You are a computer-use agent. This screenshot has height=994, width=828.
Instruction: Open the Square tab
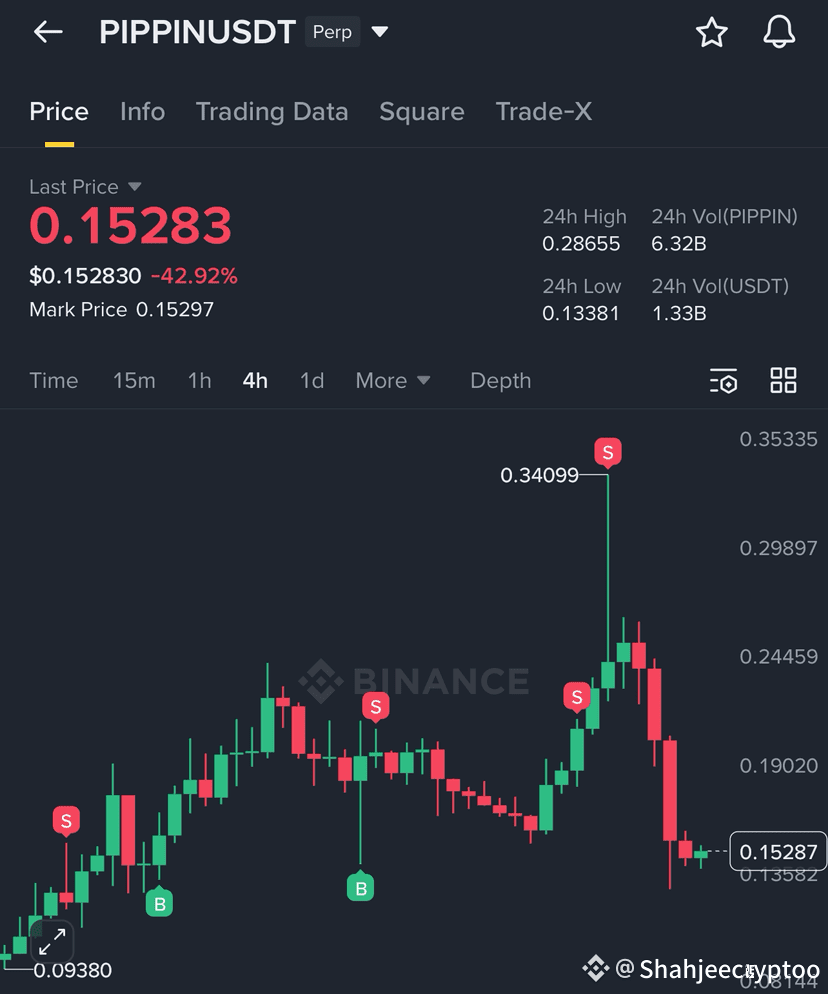click(x=422, y=112)
